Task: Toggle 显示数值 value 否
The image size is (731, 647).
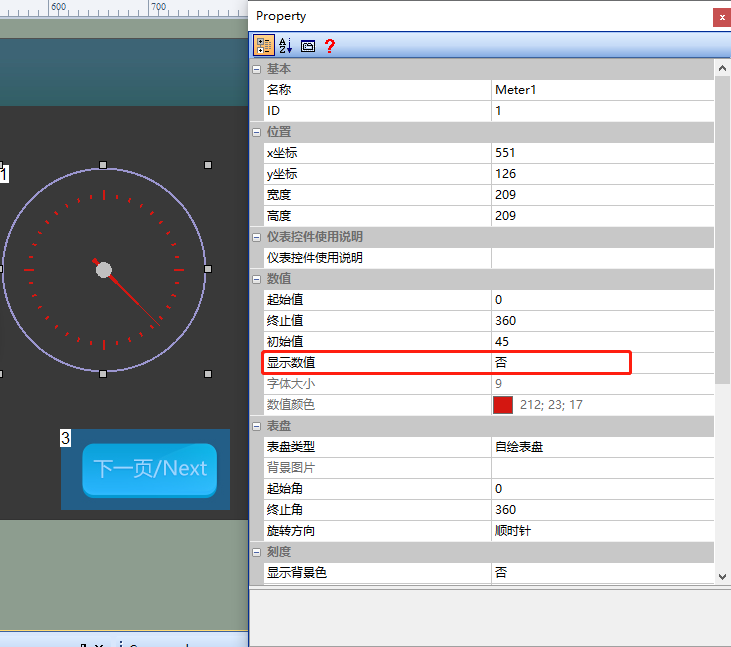Action: [602, 363]
